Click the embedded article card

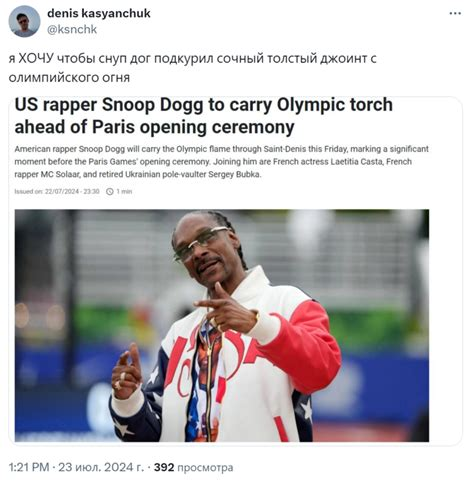[235, 271]
